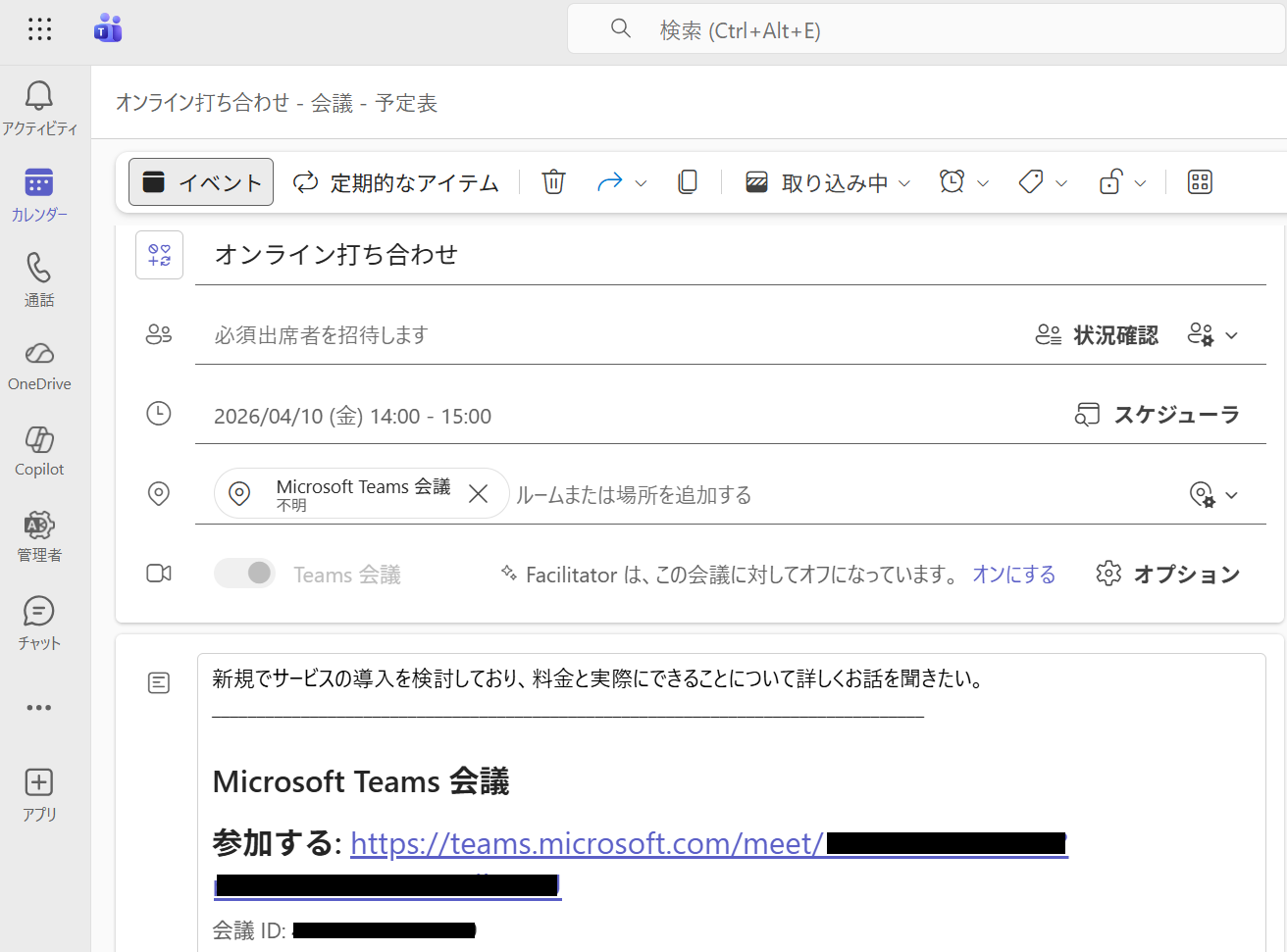The image size is (1287, 952).
Task: Click the search box
Action: (x=926, y=30)
